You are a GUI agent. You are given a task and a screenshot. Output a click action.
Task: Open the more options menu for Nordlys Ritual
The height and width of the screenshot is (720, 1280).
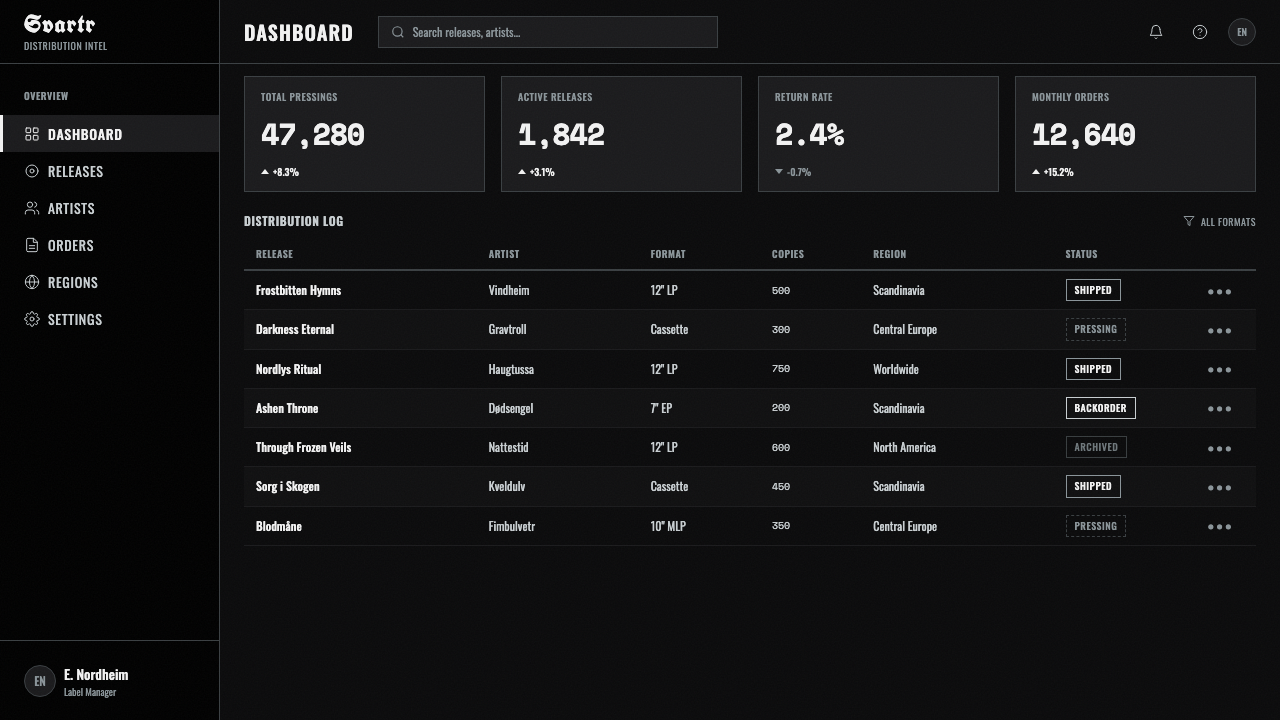(1219, 369)
